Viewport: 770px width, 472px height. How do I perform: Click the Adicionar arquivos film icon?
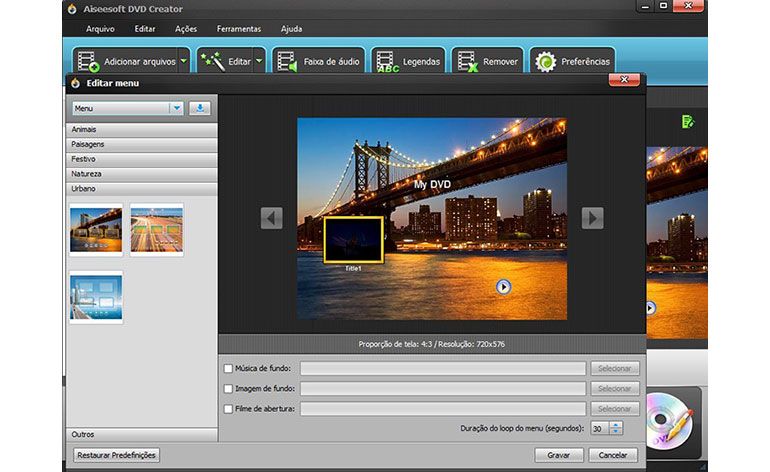click(x=89, y=62)
